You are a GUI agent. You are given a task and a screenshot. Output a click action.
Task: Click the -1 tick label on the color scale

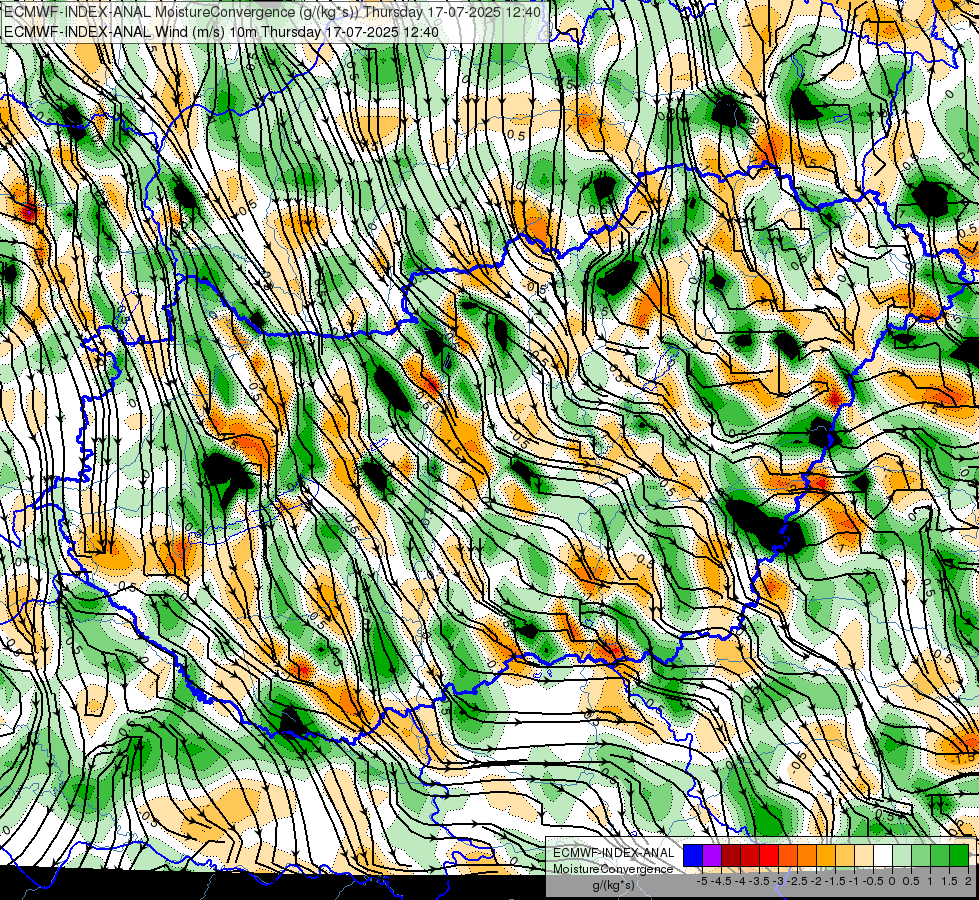click(x=854, y=881)
